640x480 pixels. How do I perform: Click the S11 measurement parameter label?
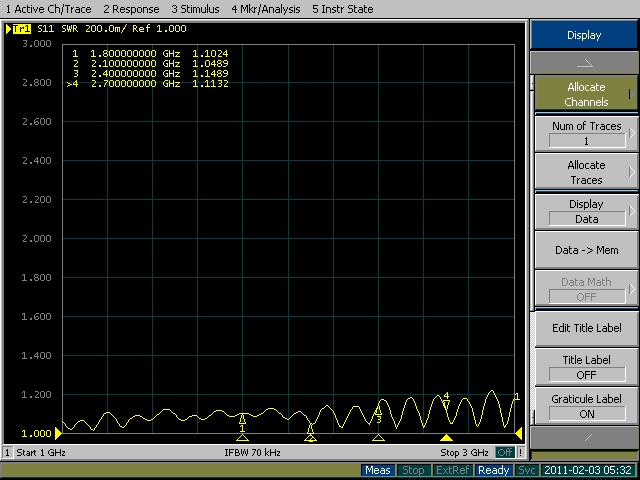(45, 29)
